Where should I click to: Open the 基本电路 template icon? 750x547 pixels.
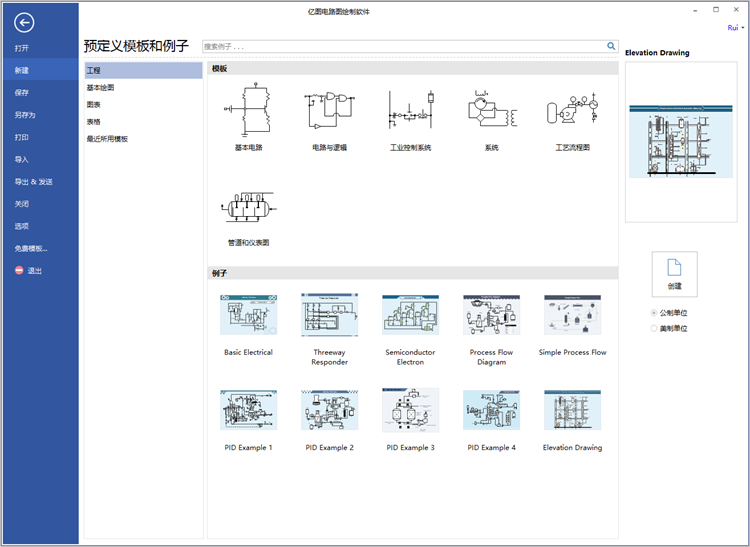pyautogui.click(x=248, y=109)
